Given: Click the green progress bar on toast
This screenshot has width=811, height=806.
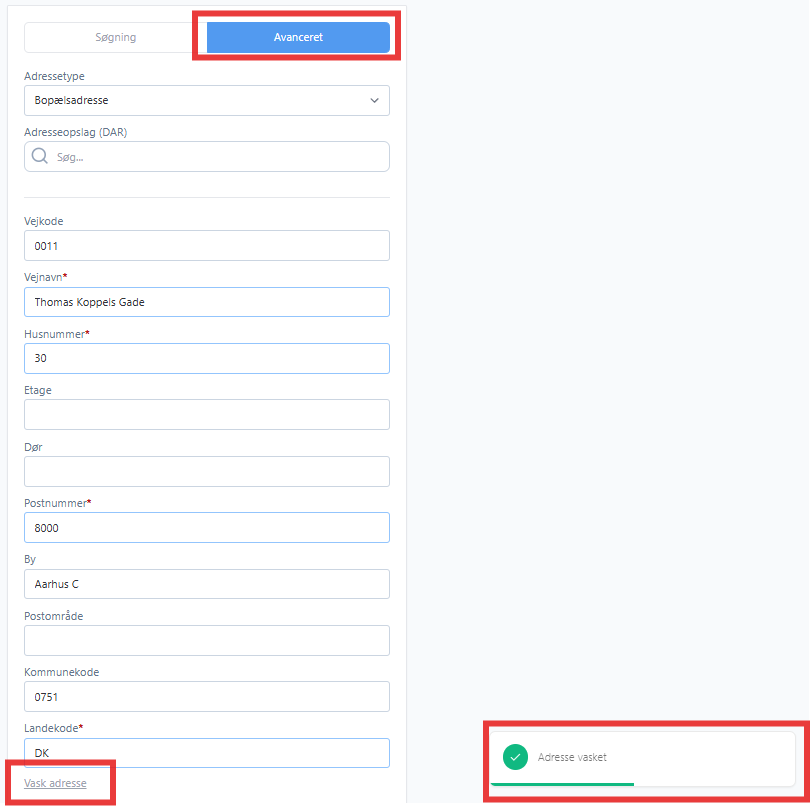Looking at the screenshot, I should 562,784.
